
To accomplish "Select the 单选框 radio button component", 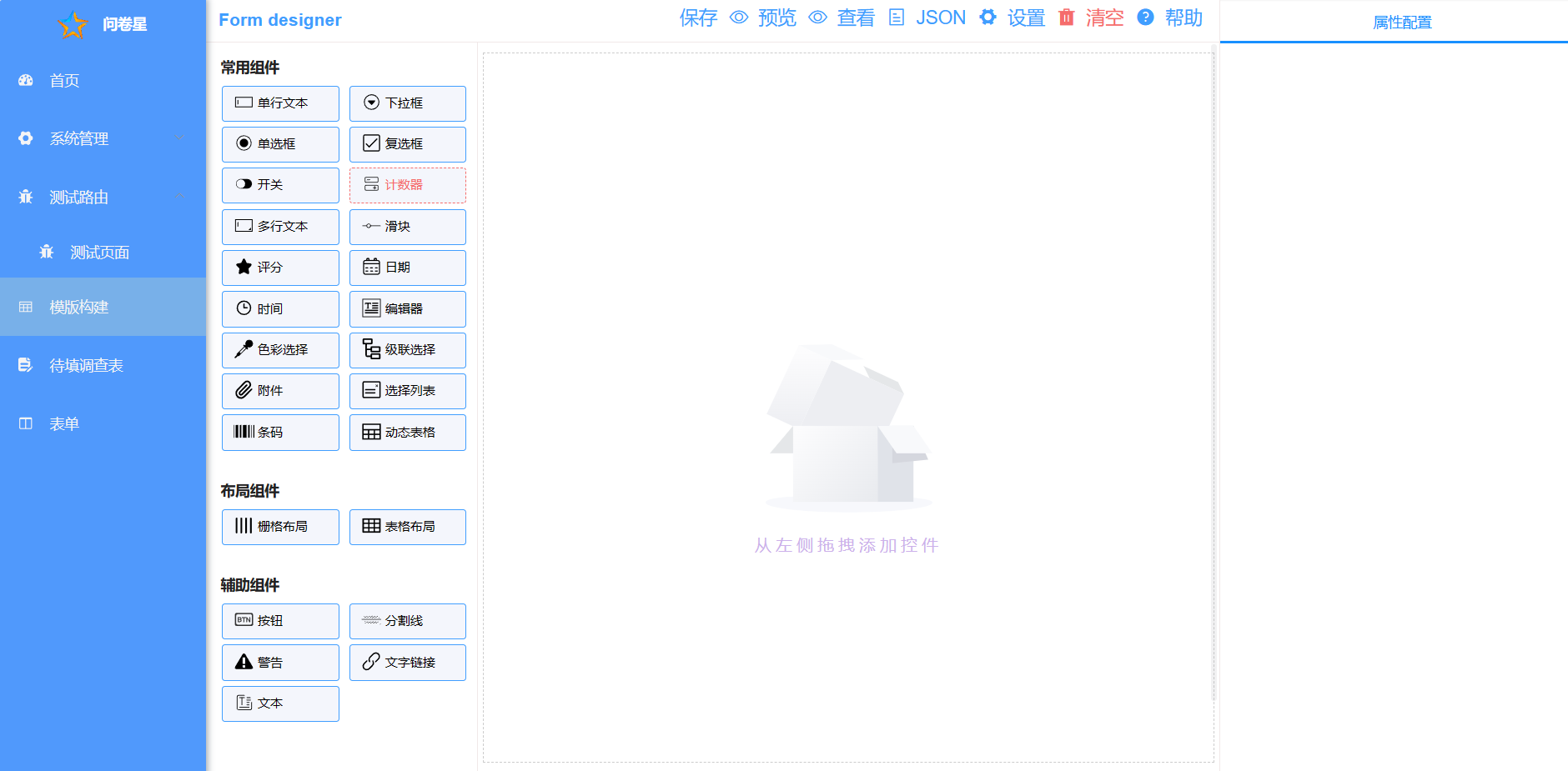I will 280,144.
